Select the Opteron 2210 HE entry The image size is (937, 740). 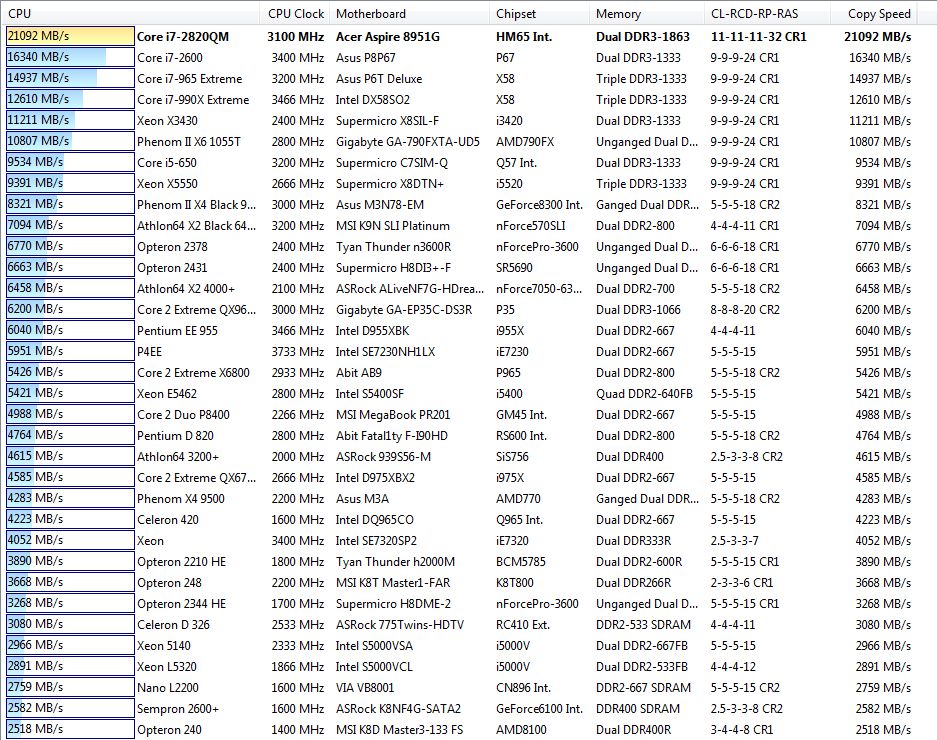pyautogui.click(x=182, y=562)
